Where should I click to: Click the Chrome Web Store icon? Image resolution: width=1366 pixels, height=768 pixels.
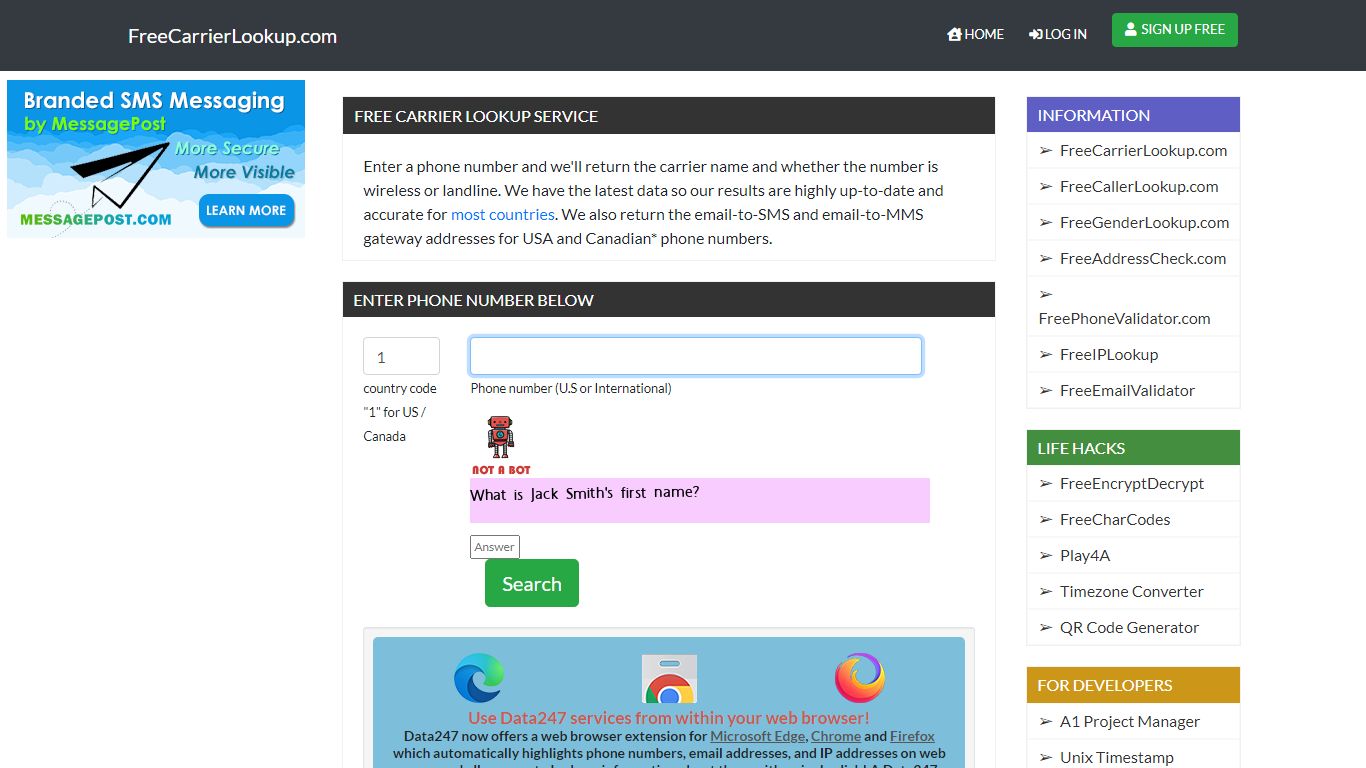(669, 679)
